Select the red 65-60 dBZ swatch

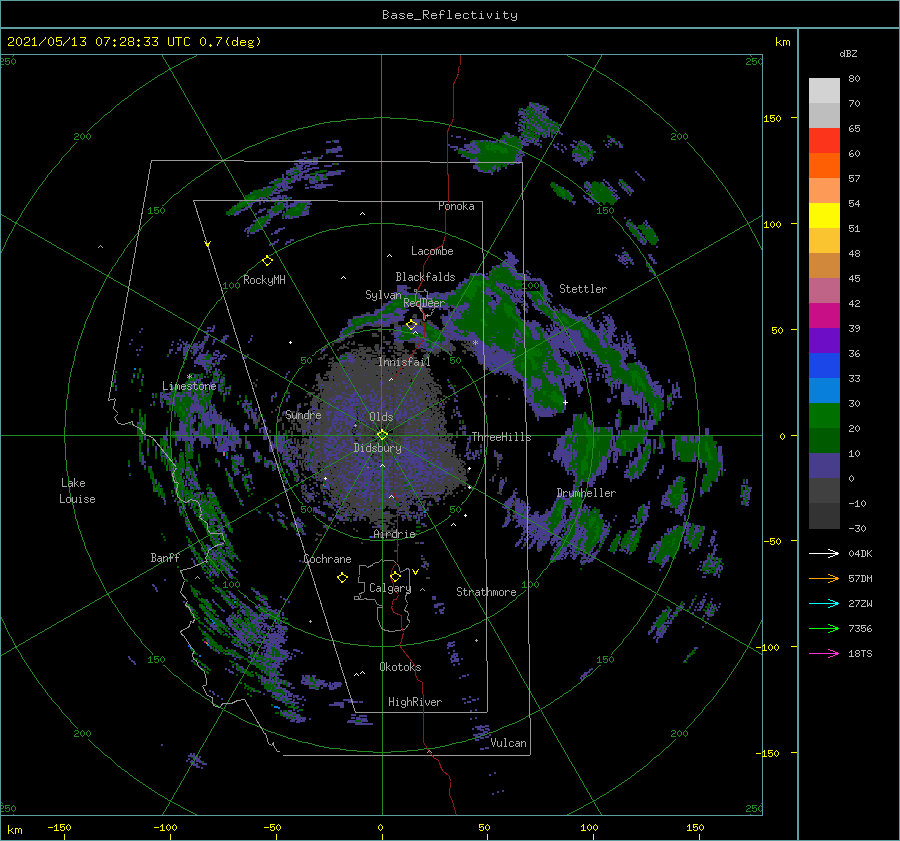coord(824,140)
